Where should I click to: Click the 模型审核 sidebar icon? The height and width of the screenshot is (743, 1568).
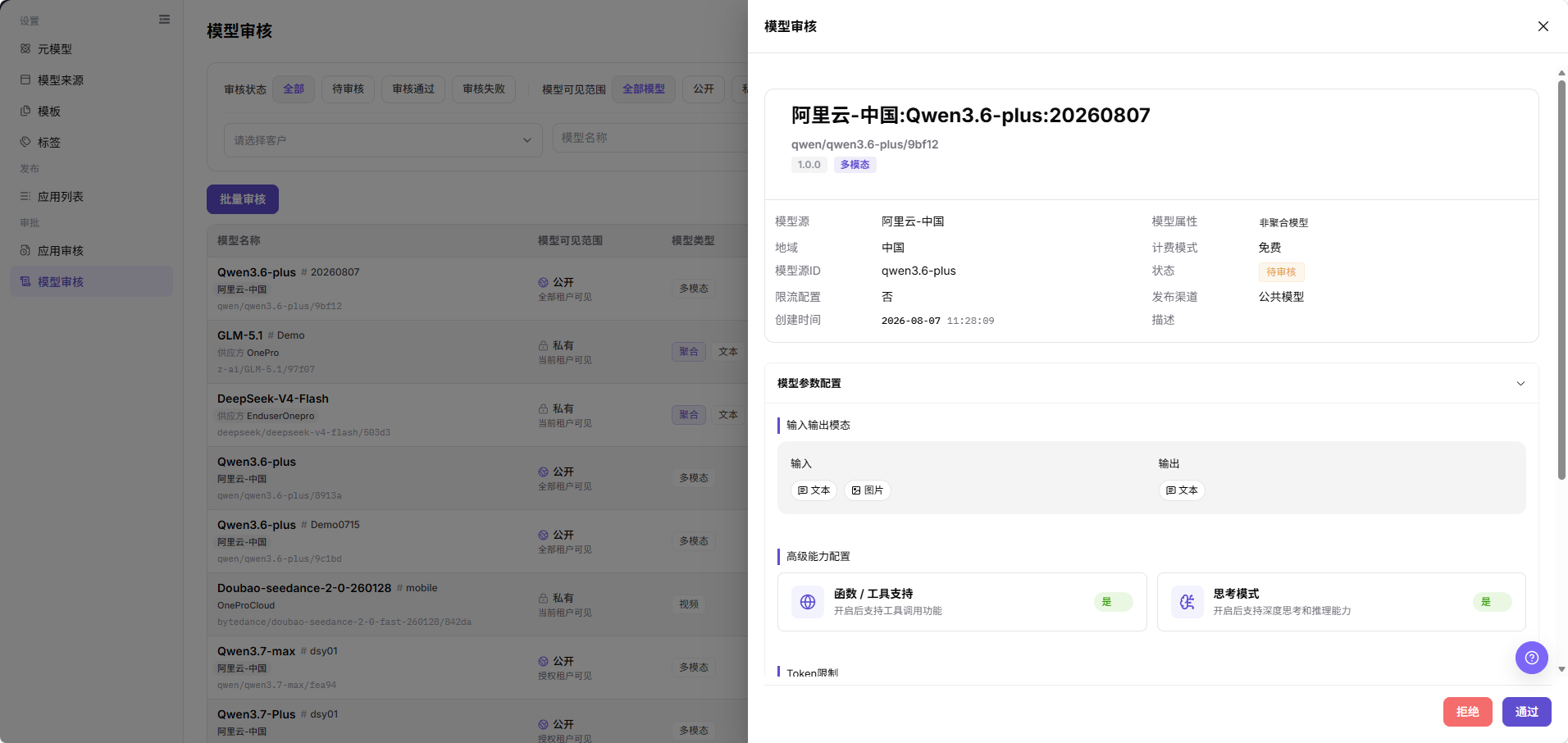(x=25, y=281)
